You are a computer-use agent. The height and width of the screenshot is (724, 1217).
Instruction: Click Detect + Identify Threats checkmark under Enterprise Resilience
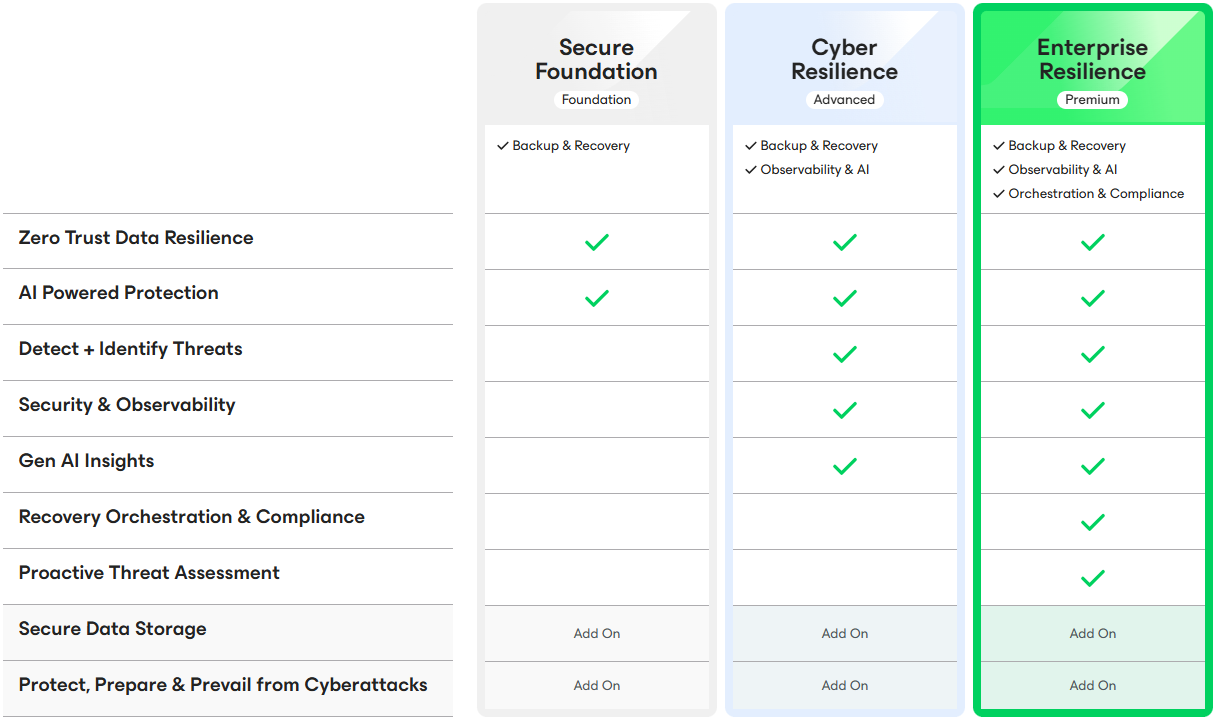point(1093,354)
